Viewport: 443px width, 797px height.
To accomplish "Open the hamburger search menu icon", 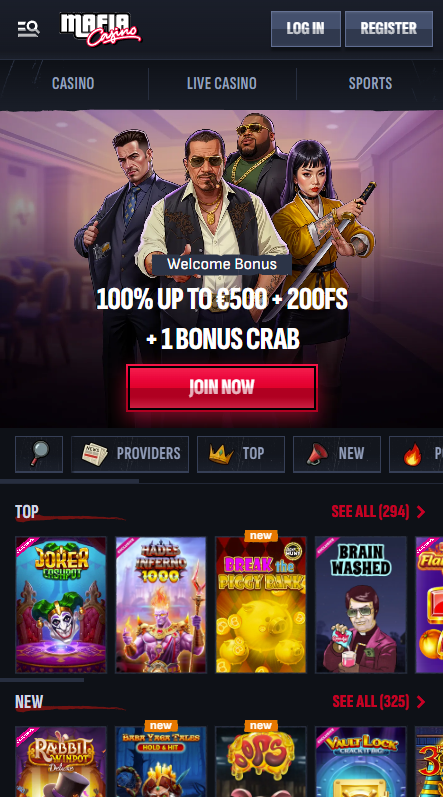I will pos(28,29).
